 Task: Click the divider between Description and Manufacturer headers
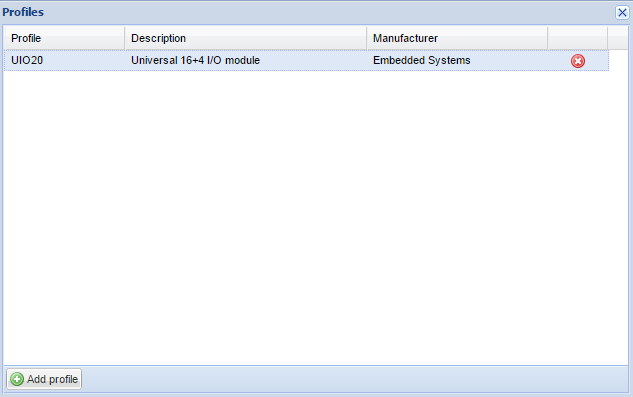point(367,38)
